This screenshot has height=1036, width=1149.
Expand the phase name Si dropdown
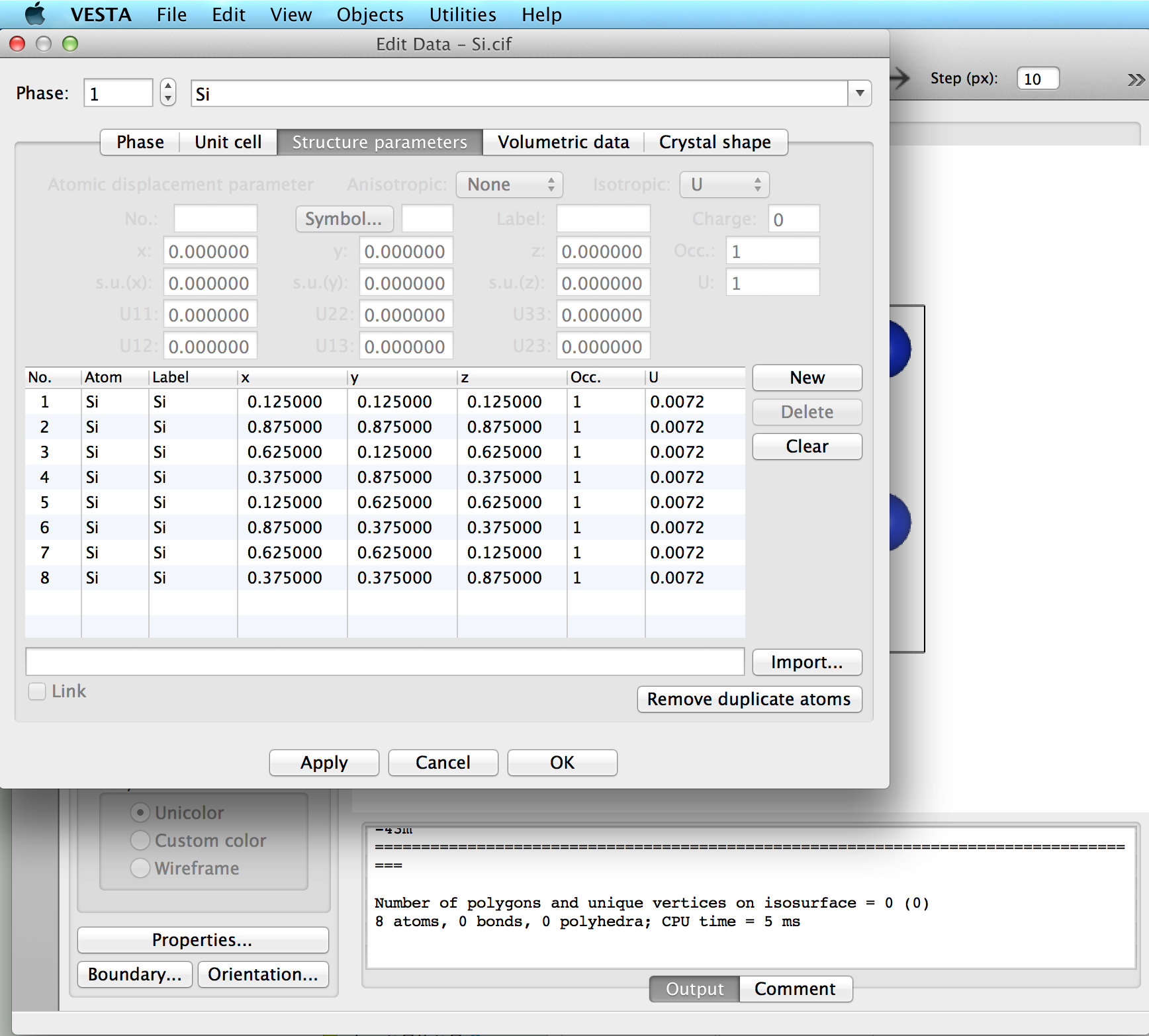[859, 93]
